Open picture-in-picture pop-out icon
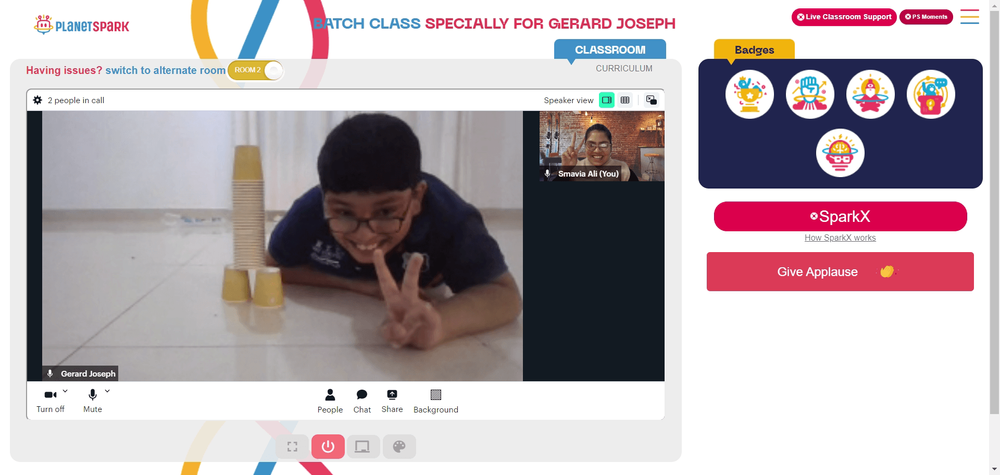Screen dimensions: 1000x475 651,100
